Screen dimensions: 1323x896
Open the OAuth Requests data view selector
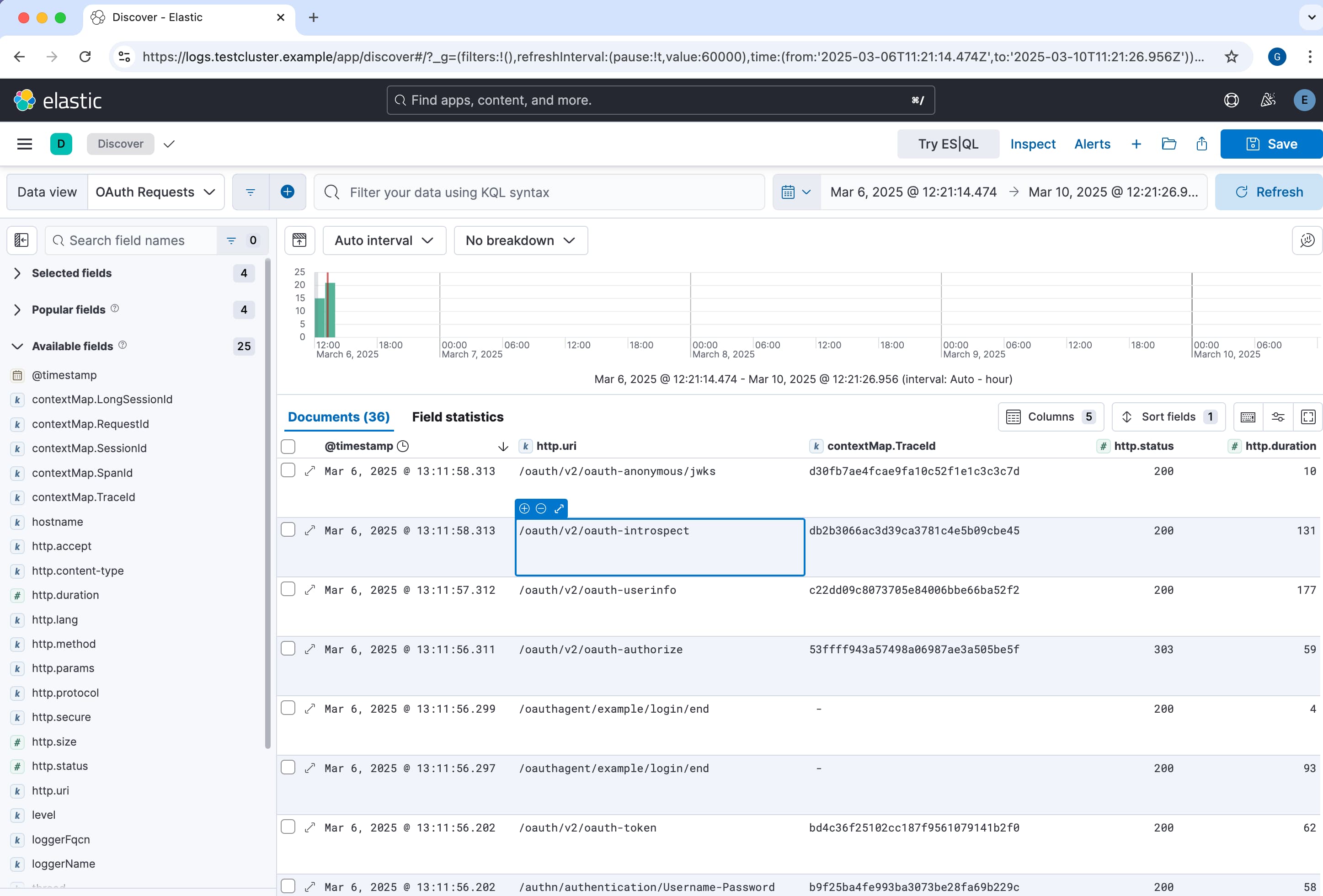tap(156, 192)
